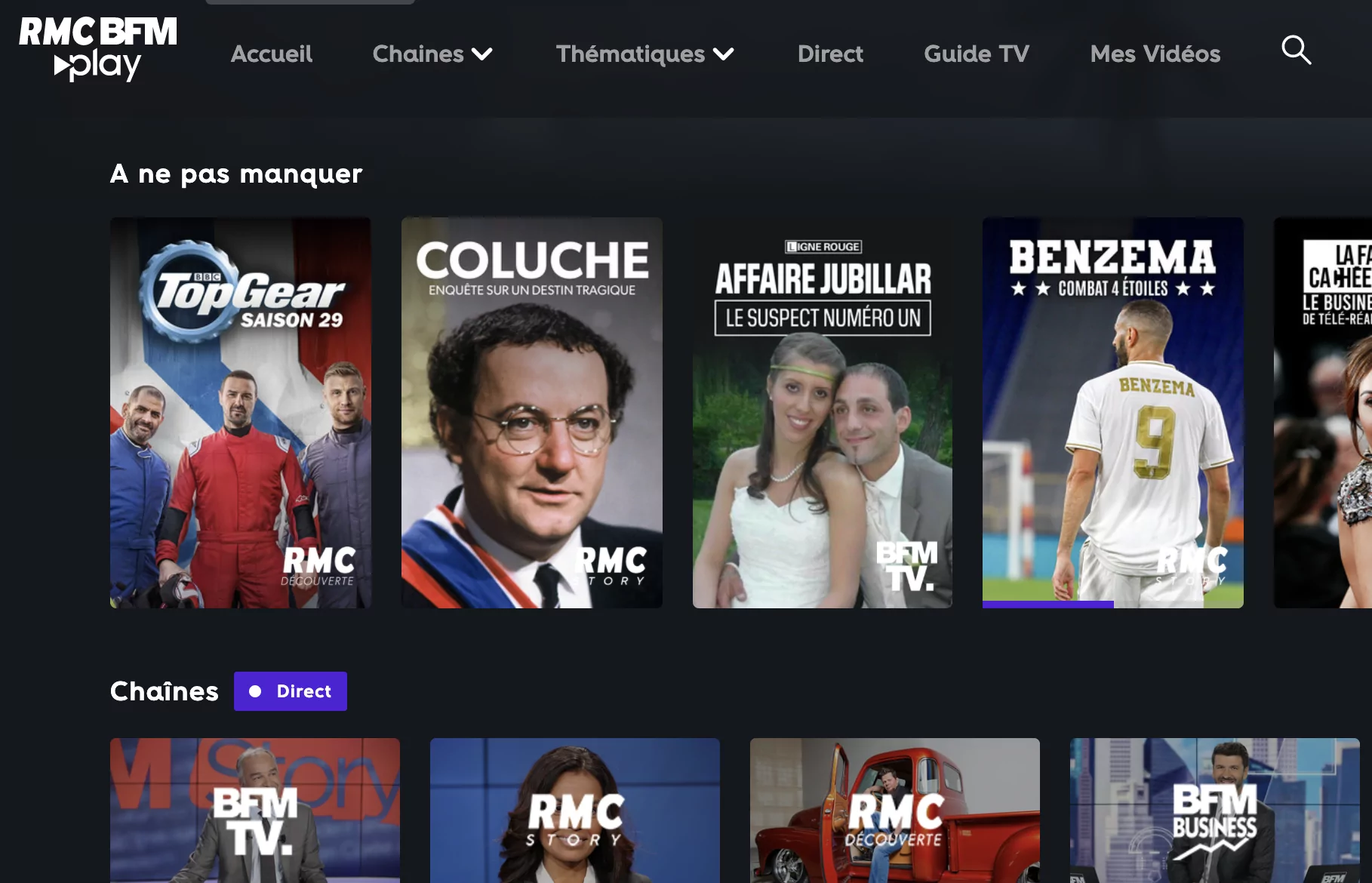The image size is (1372, 883).
Task: Watch the RMC Découverte live channel
Action: 895,811
